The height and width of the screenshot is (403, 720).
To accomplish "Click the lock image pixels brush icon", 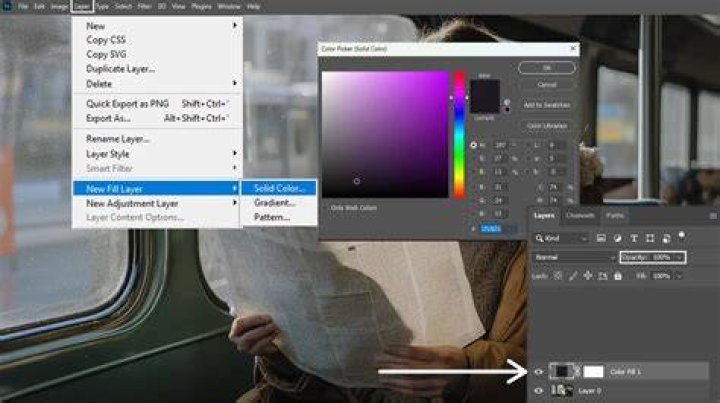I will coord(573,276).
